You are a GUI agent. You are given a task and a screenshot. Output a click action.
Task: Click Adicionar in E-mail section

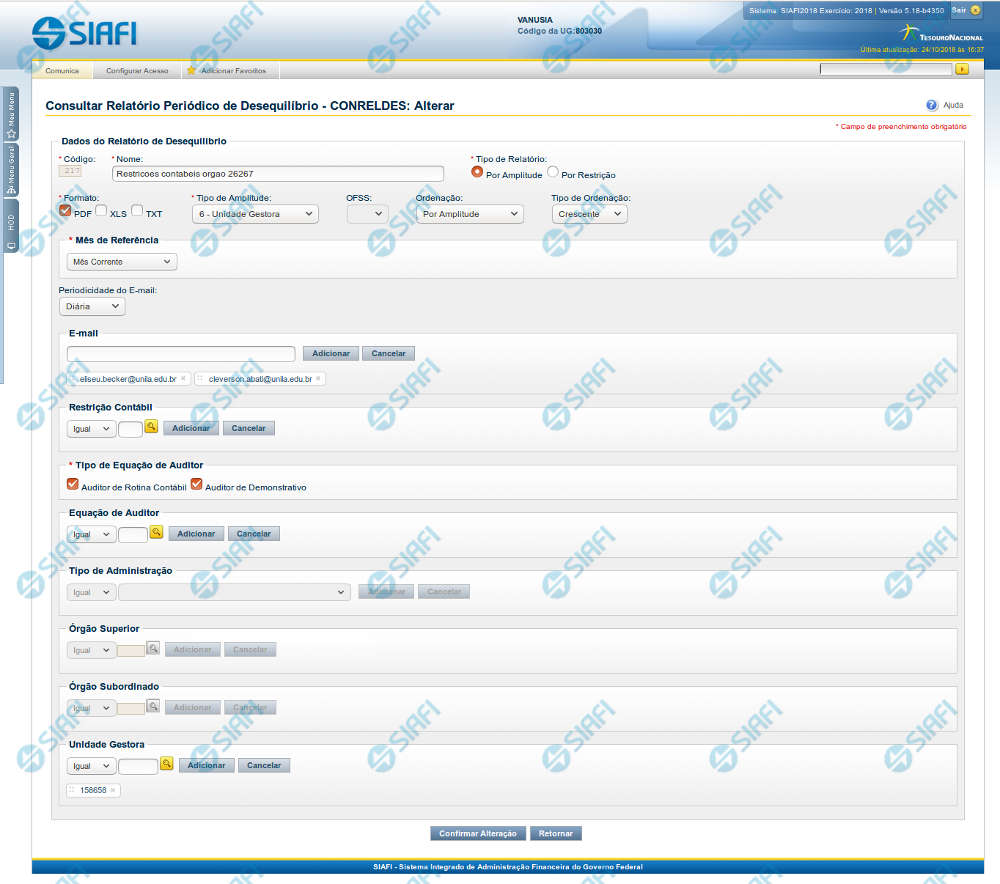point(330,353)
